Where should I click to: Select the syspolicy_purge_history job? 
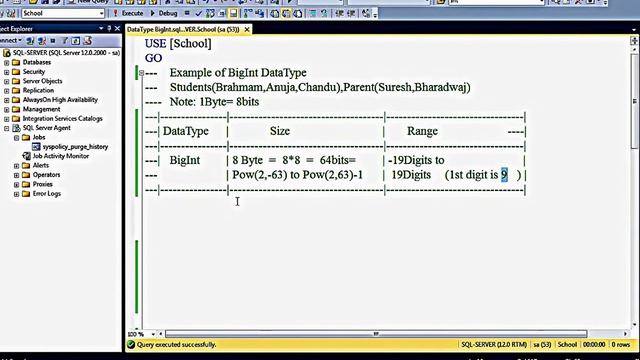(x=75, y=147)
